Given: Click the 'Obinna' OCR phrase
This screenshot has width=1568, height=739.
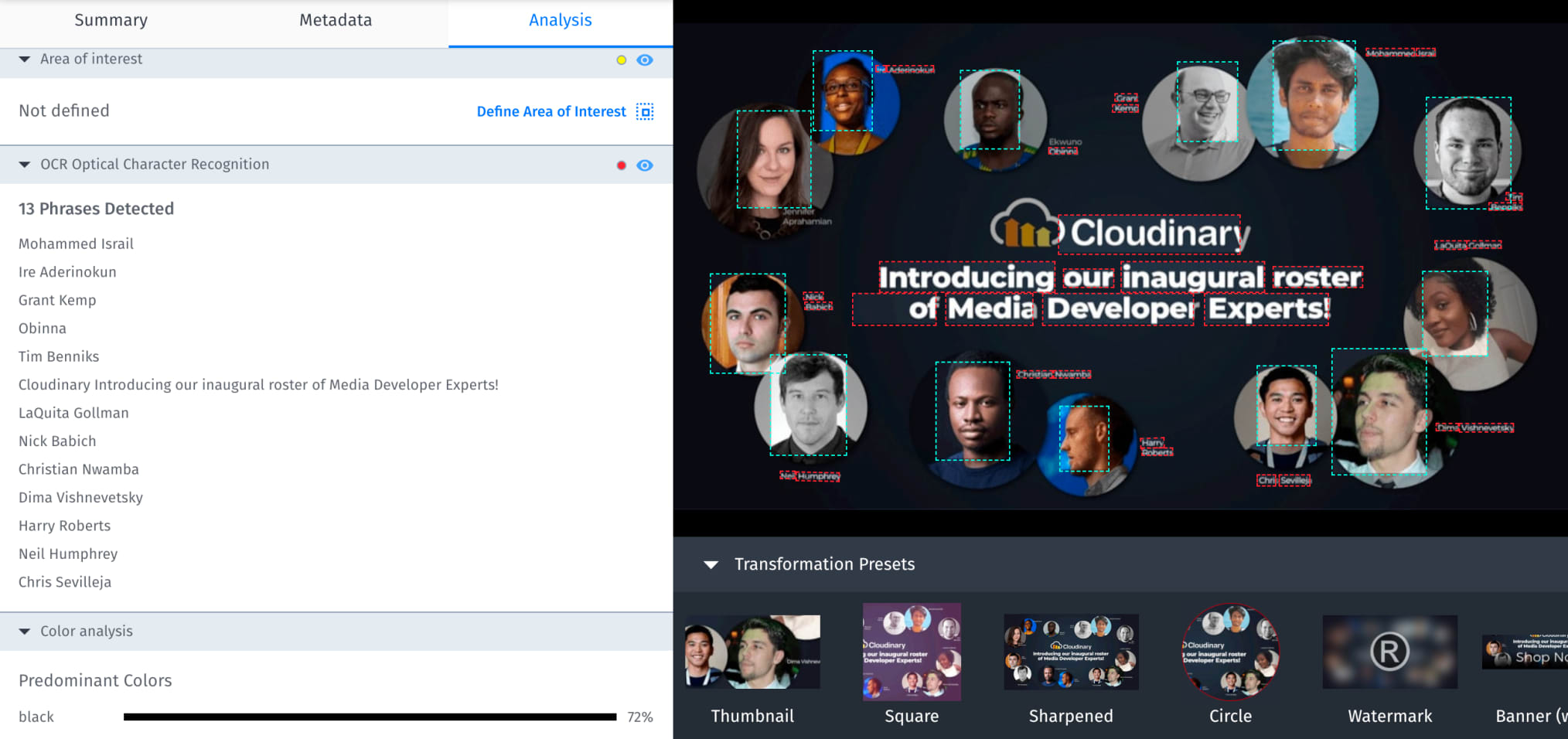Looking at the screenshot, I should click(43, 329).
